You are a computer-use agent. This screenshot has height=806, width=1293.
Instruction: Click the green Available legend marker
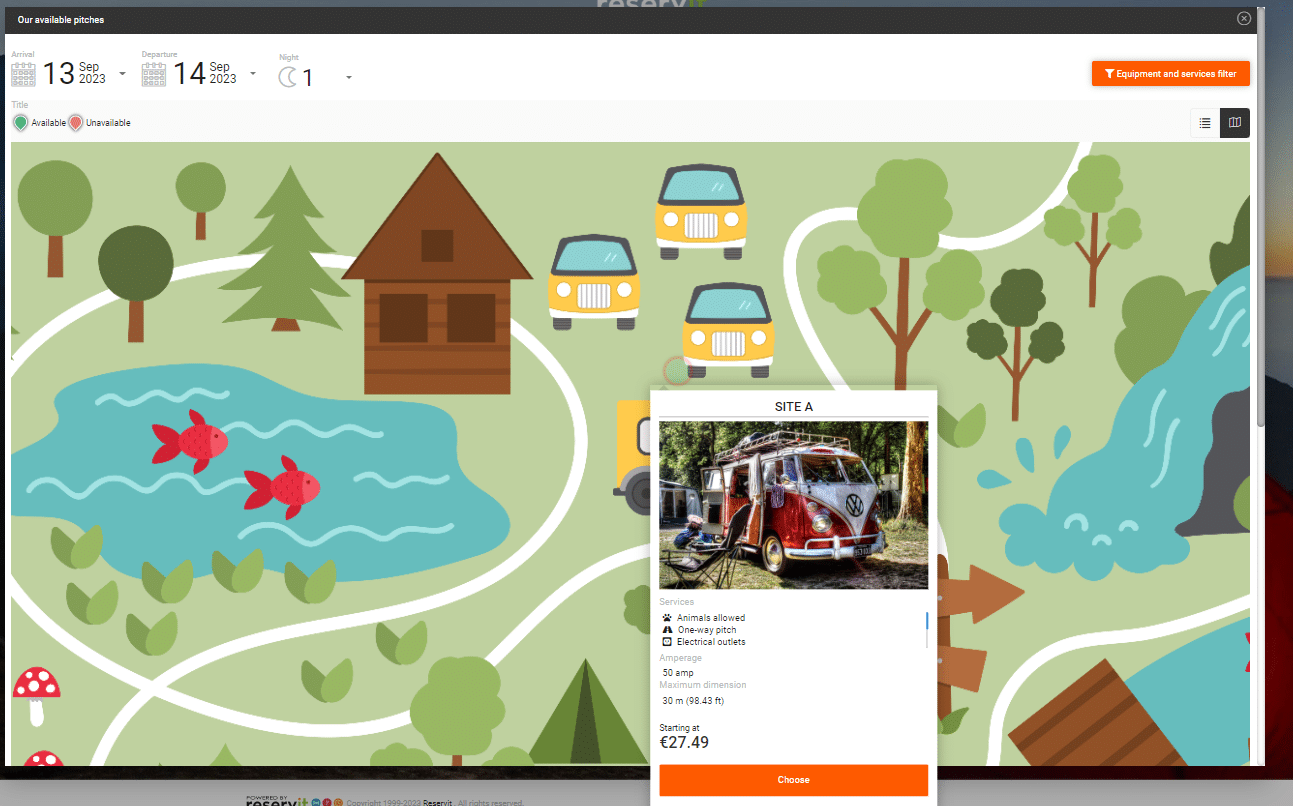click(x=20, y=123)
